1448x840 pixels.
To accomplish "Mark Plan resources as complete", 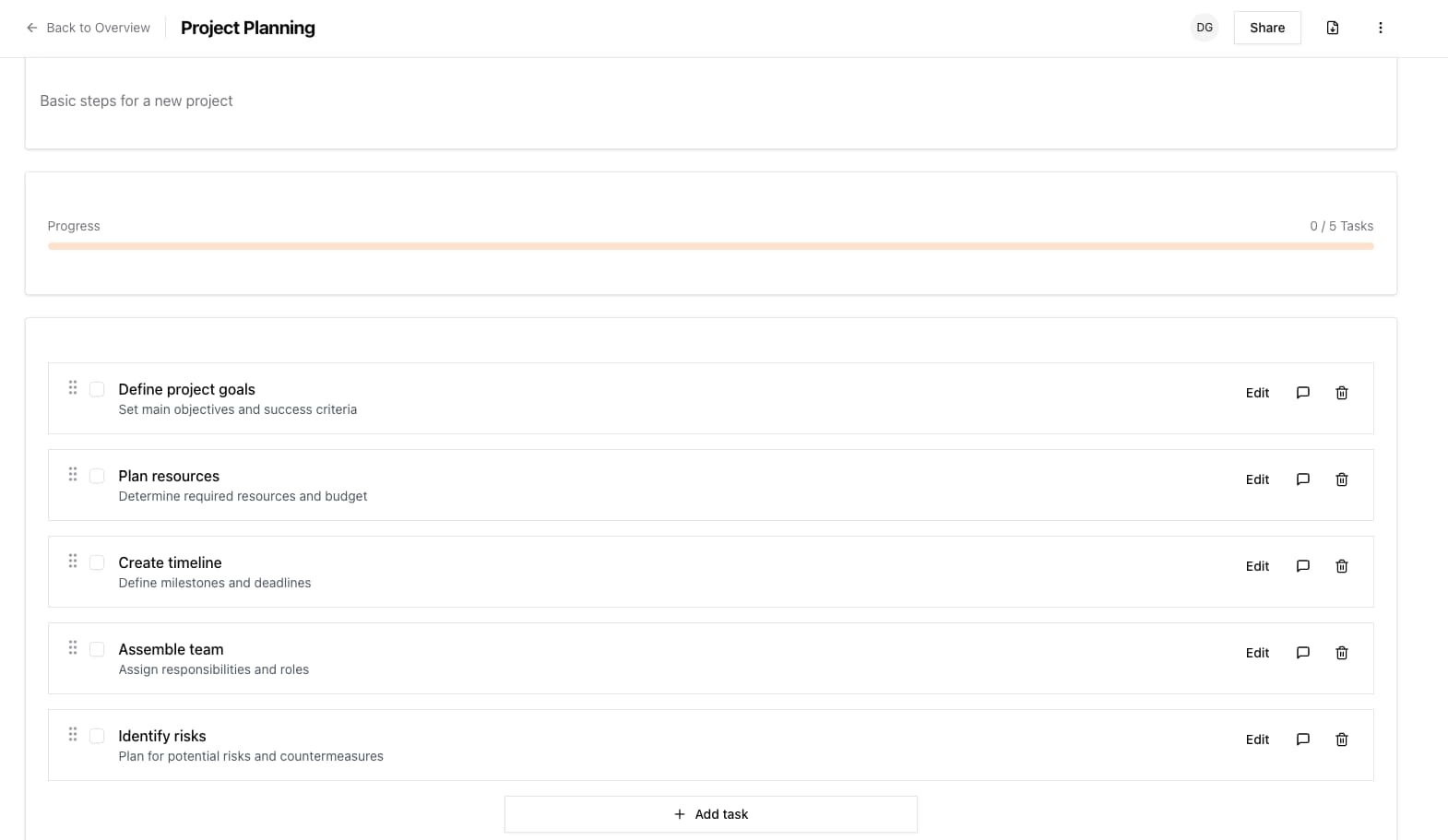I will [97, 476].
